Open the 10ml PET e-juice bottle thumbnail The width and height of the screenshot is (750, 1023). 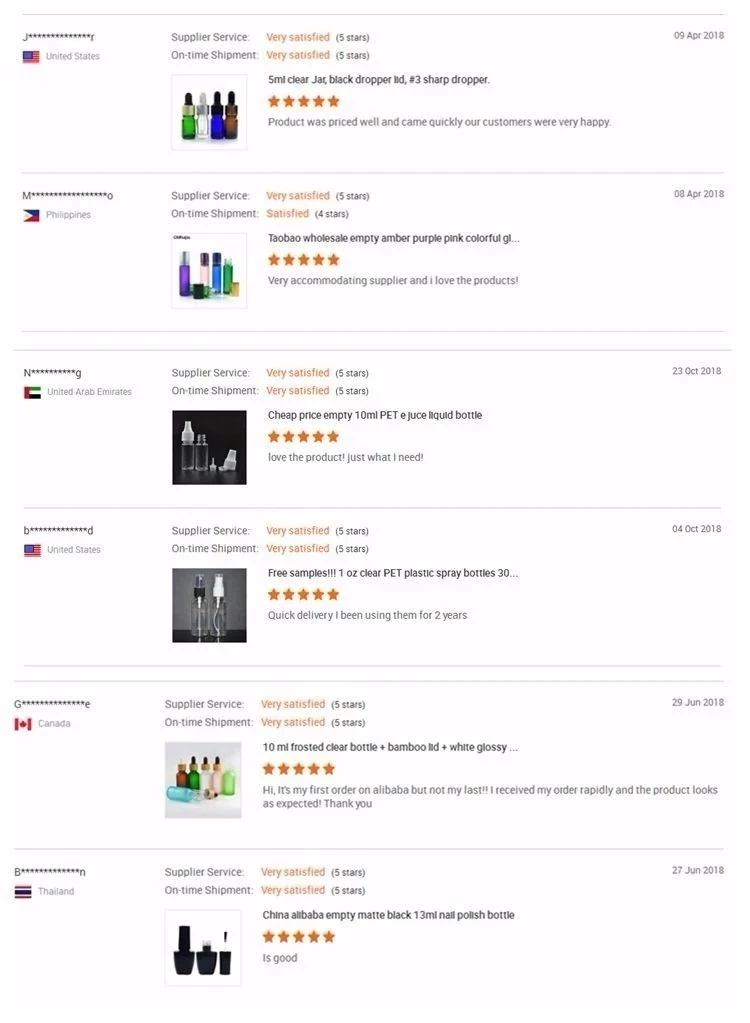209,447
